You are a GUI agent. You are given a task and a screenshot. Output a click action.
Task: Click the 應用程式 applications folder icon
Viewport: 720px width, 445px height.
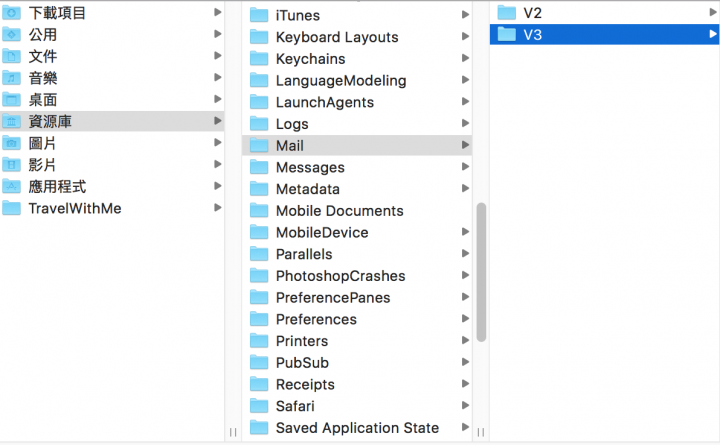coord(11,186)
